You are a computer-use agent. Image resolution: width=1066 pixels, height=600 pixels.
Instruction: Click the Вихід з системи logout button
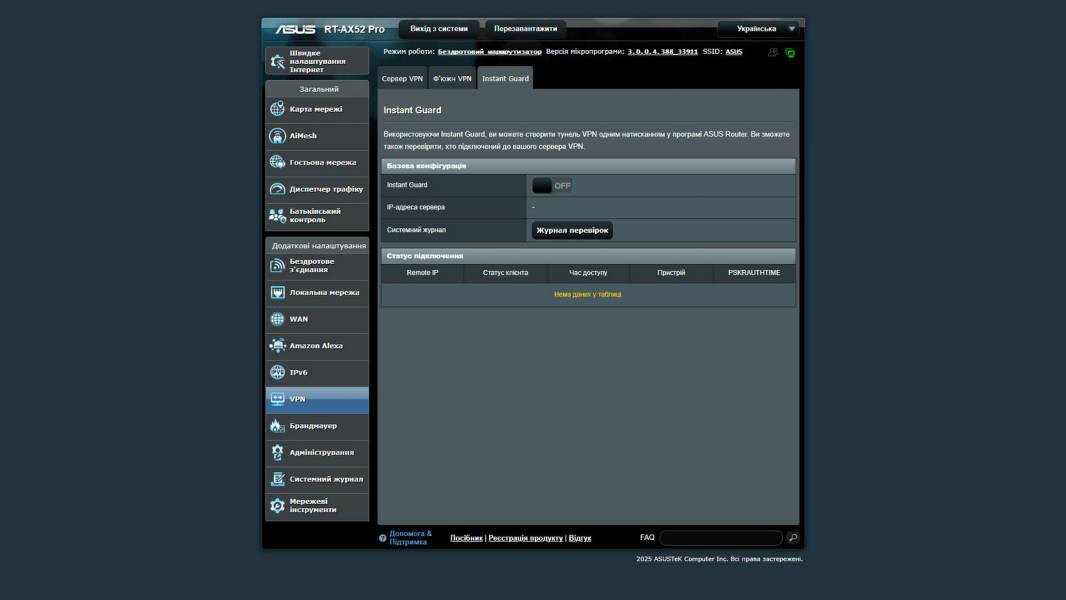(x=439, y=29)
